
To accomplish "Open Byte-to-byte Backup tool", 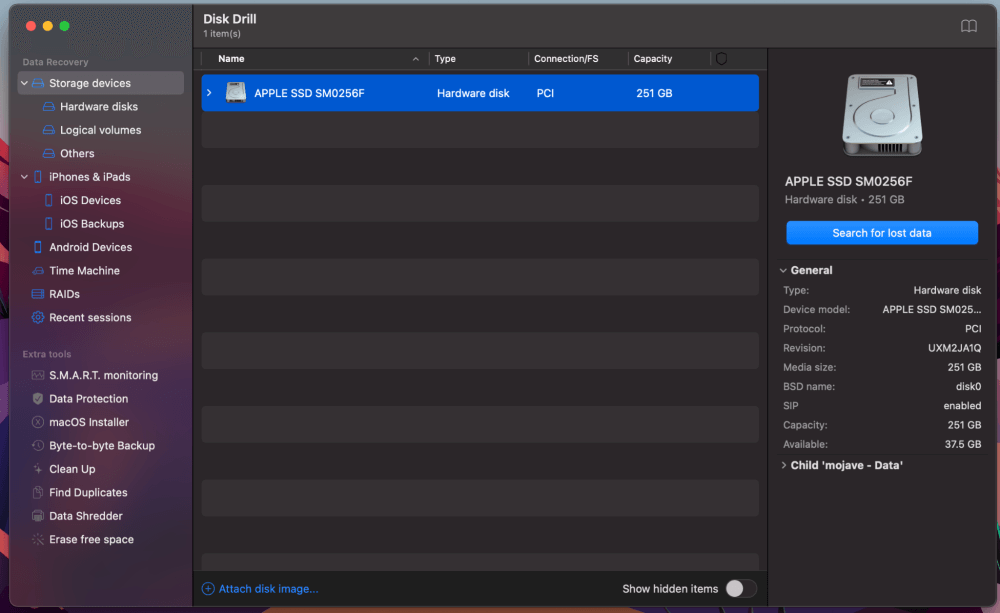I will pyautogui.click(x=101, y=446).
